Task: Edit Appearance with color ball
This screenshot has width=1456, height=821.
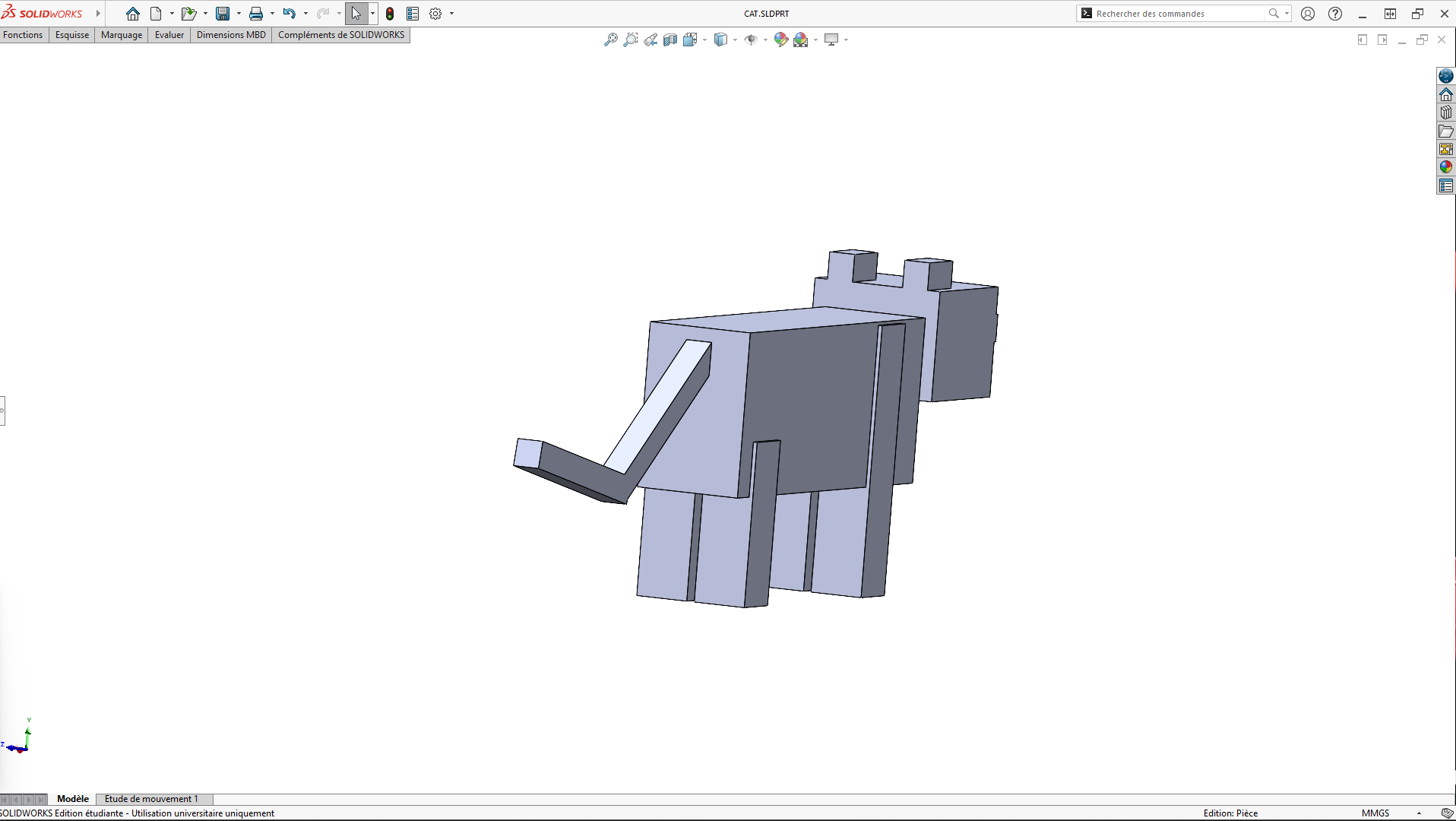Action: (780, 40)
